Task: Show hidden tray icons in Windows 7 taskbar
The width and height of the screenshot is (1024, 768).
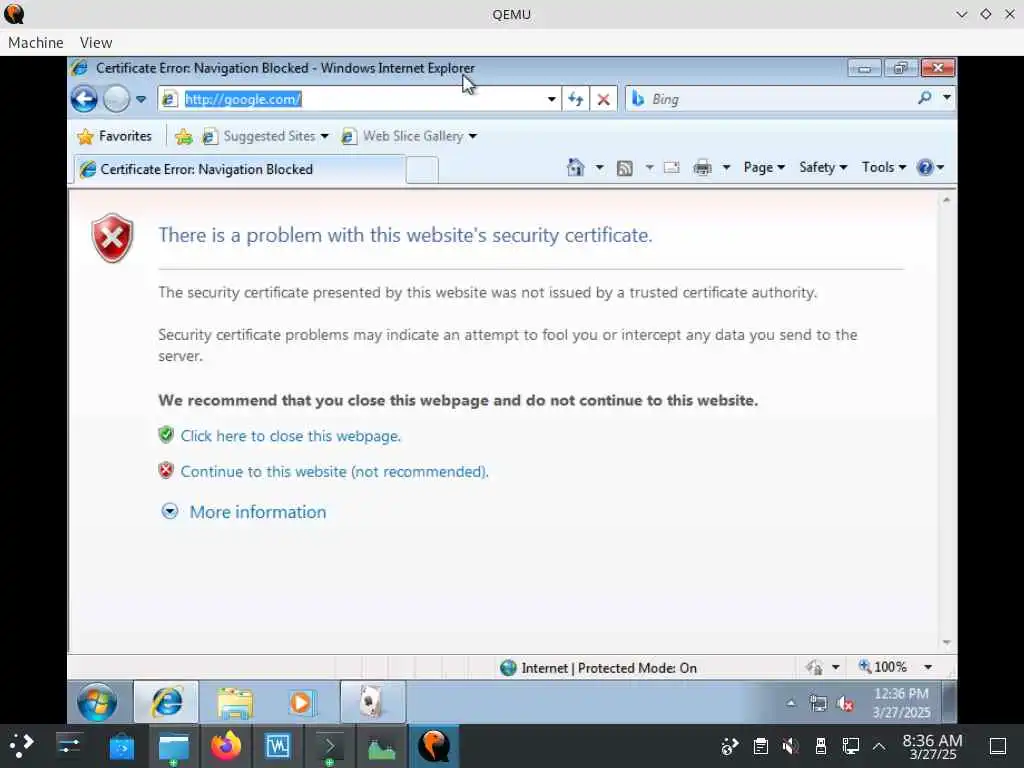Action: 791,703
